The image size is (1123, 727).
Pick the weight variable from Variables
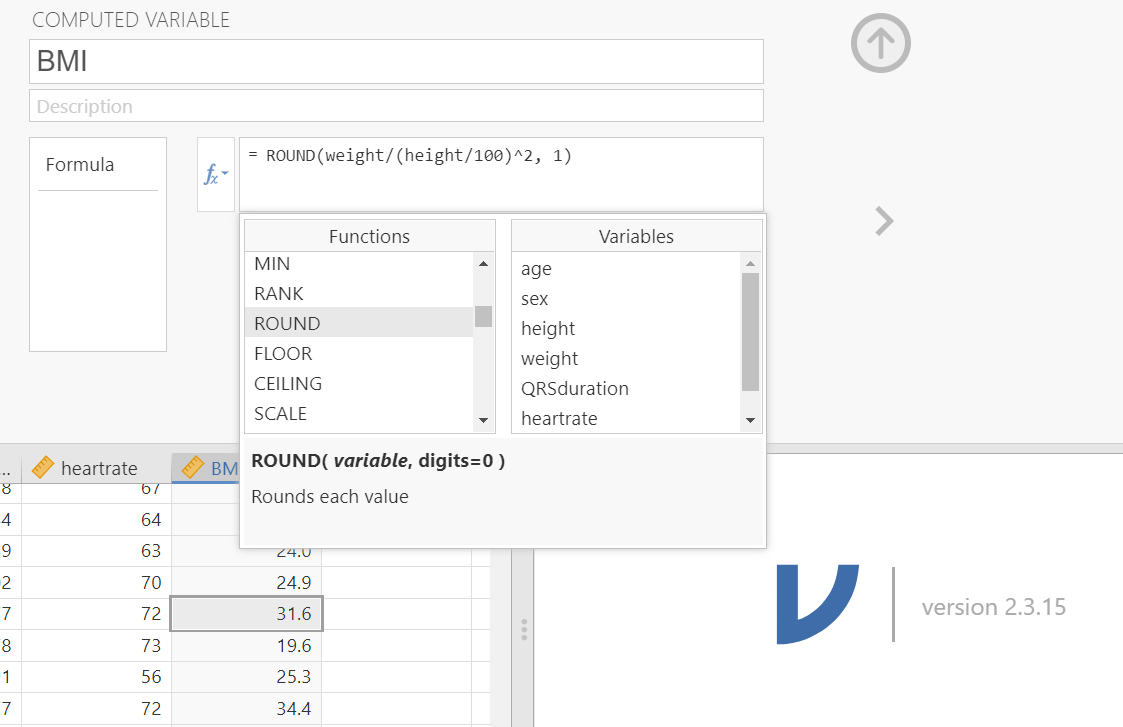click(626, 358)
